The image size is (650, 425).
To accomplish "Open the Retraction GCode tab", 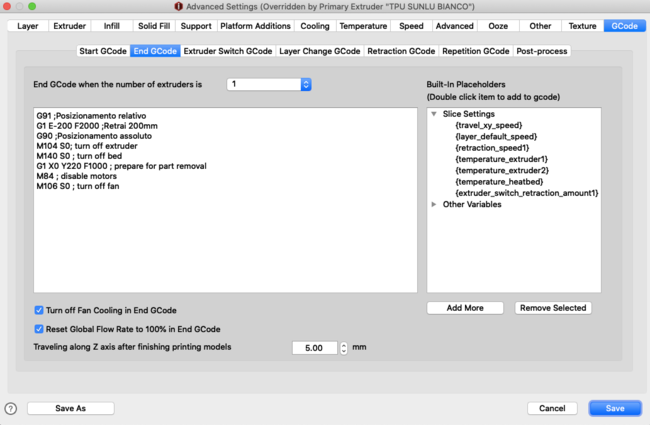I will coord(401,51).
